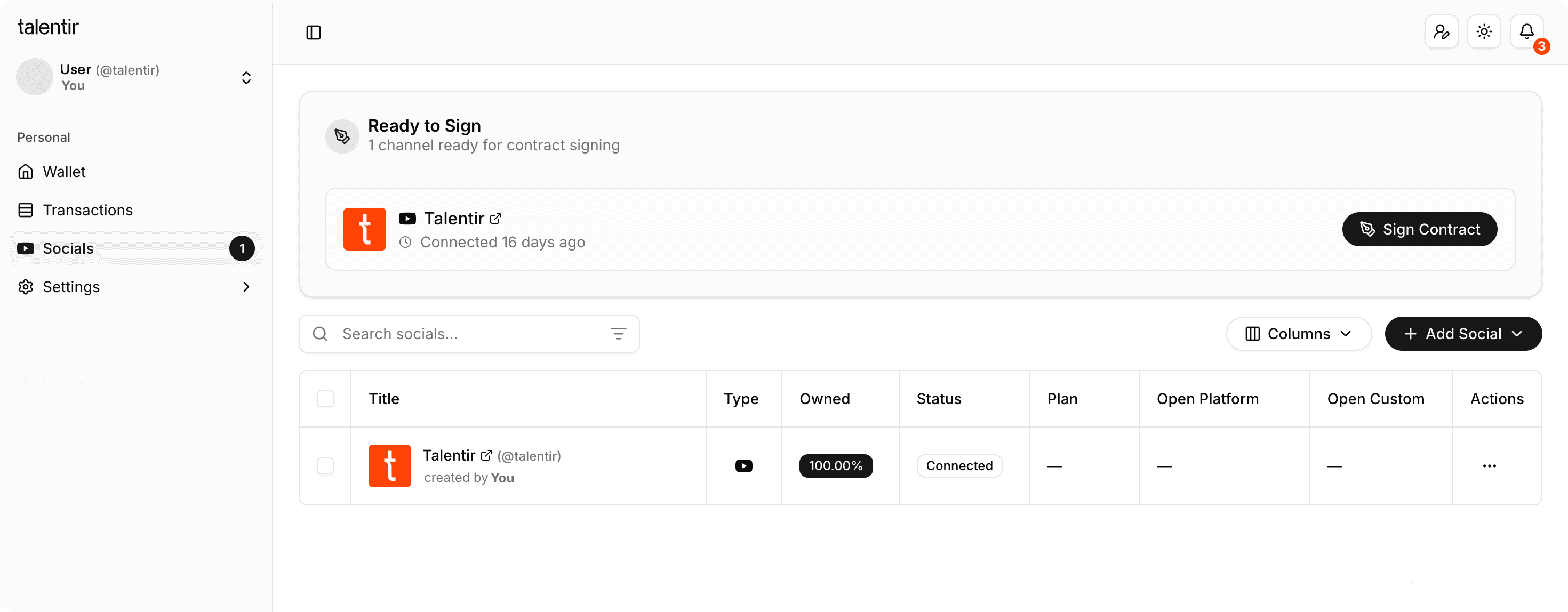The width and height of the screenshot is (1568, 612).
Task: Toggle the sidebar panel icon
Action: point(314,32)
